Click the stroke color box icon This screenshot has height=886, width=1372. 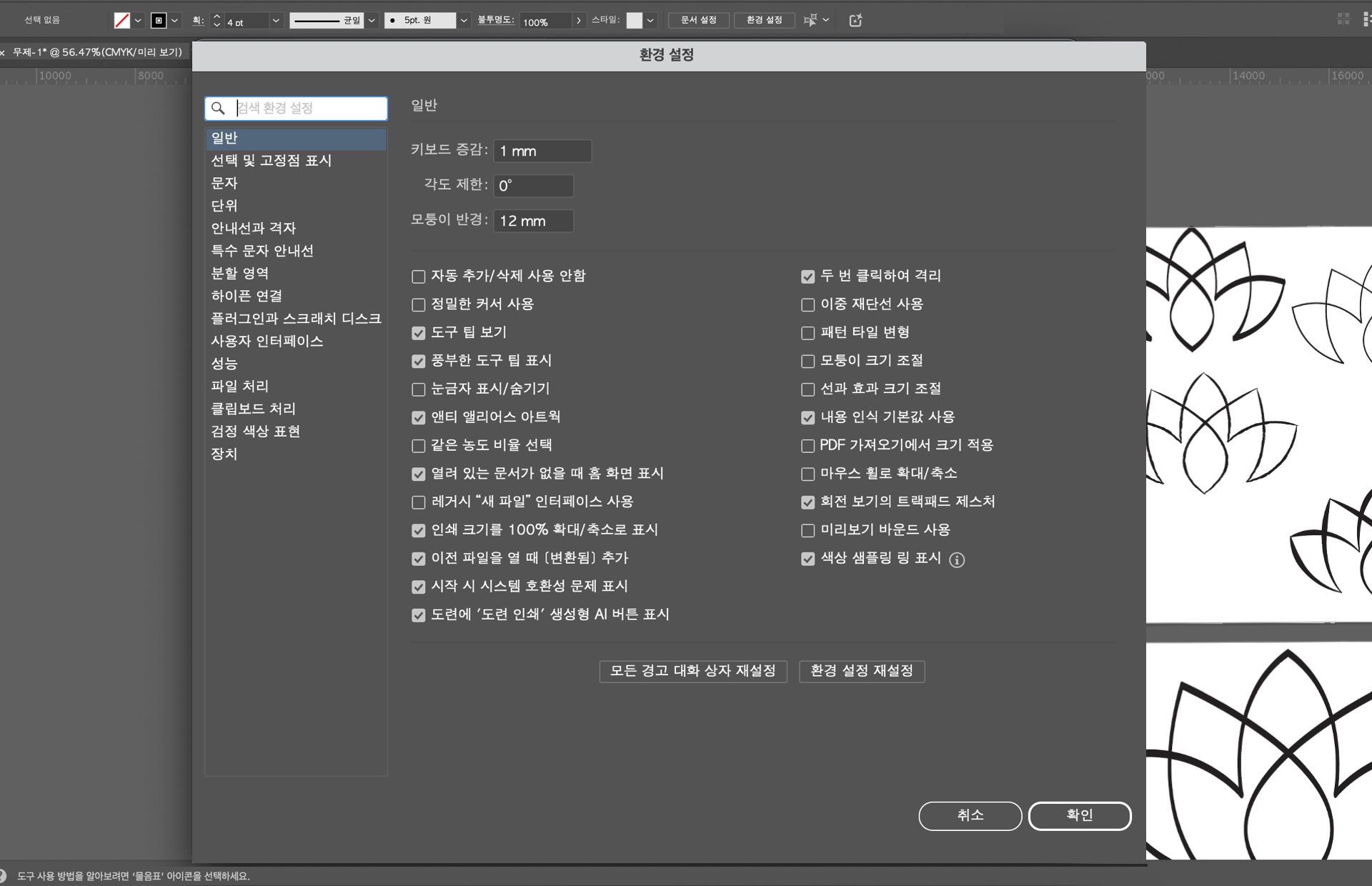(x=159, y=21)
